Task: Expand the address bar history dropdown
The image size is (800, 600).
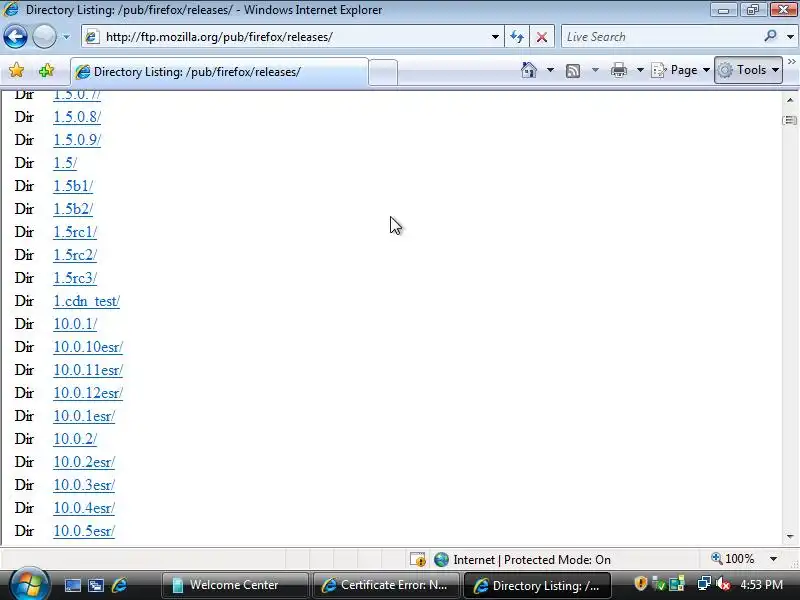Action: (495, 37)
